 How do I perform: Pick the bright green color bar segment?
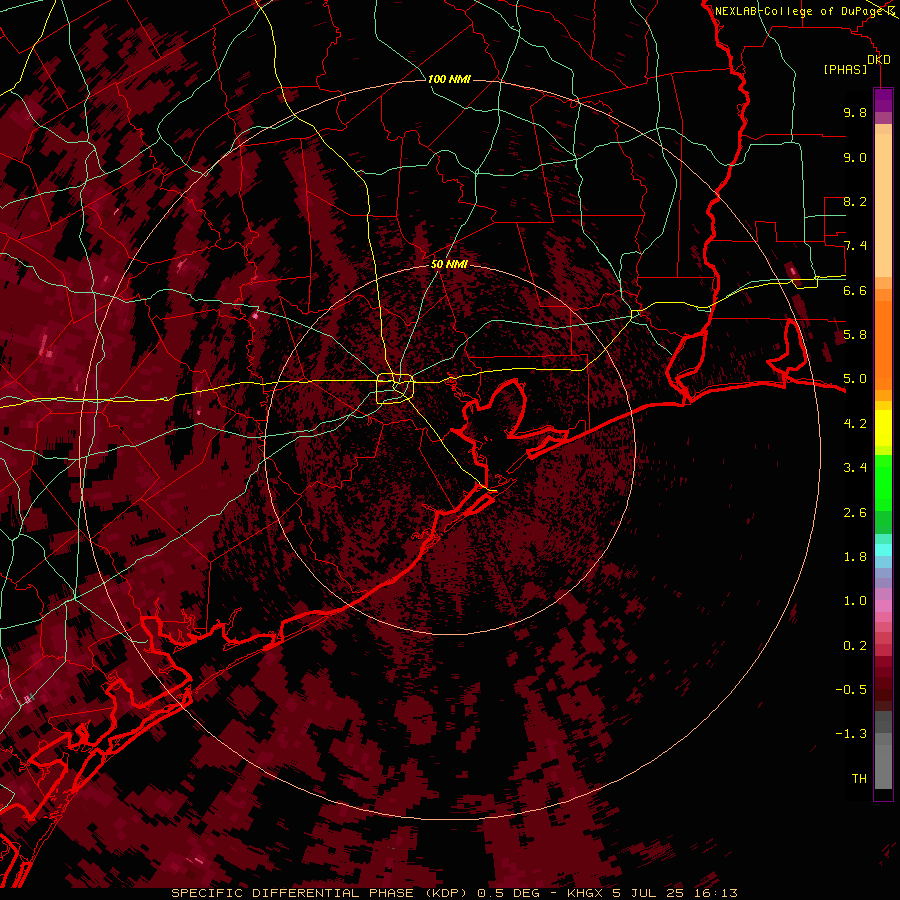click(x=883, y=482)
